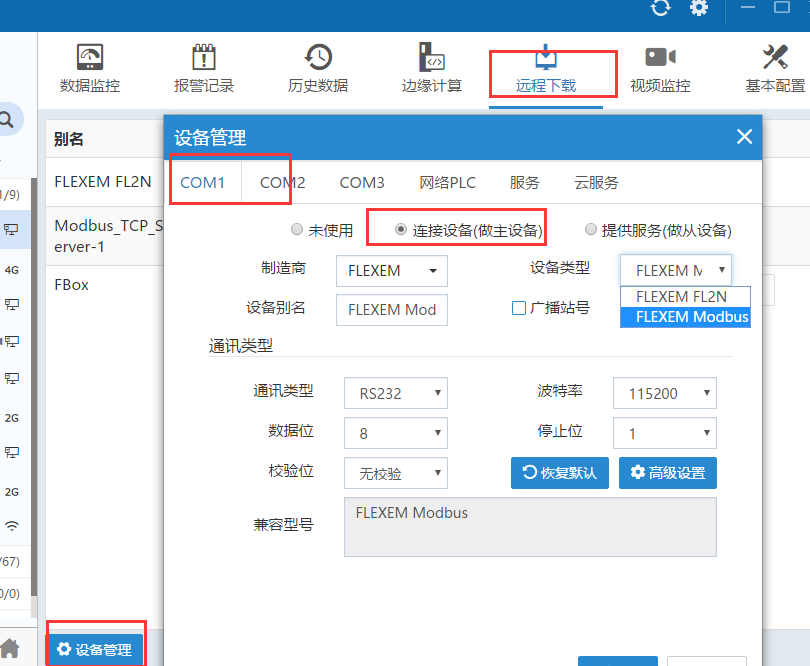Enable the 广播站号 checkbox
The height and width of the screenshot is (666, 810).
tap(519, 308)
